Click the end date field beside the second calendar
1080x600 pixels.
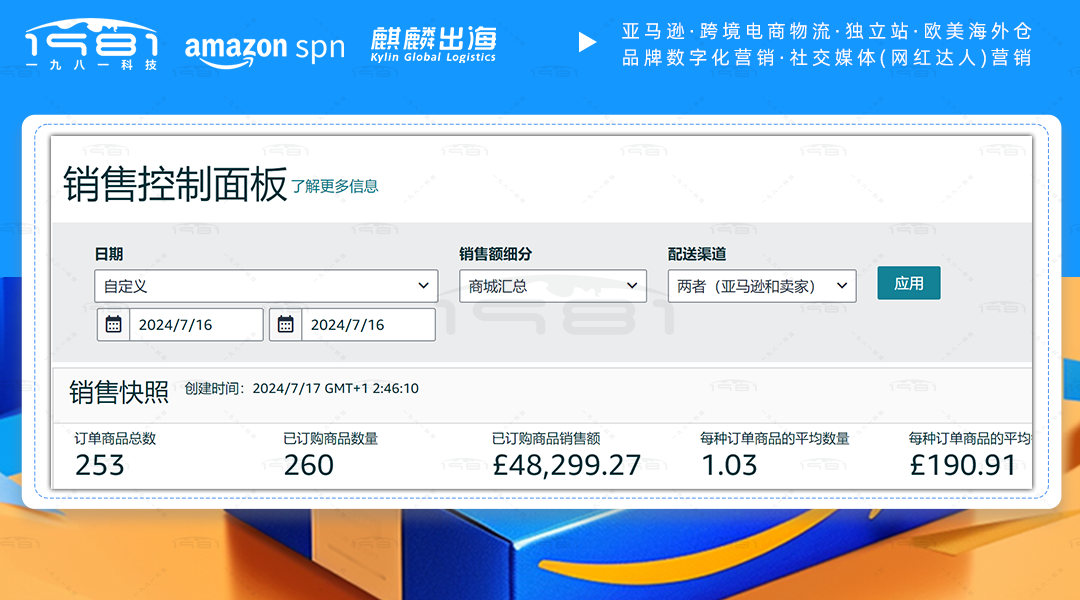(368, 324)
